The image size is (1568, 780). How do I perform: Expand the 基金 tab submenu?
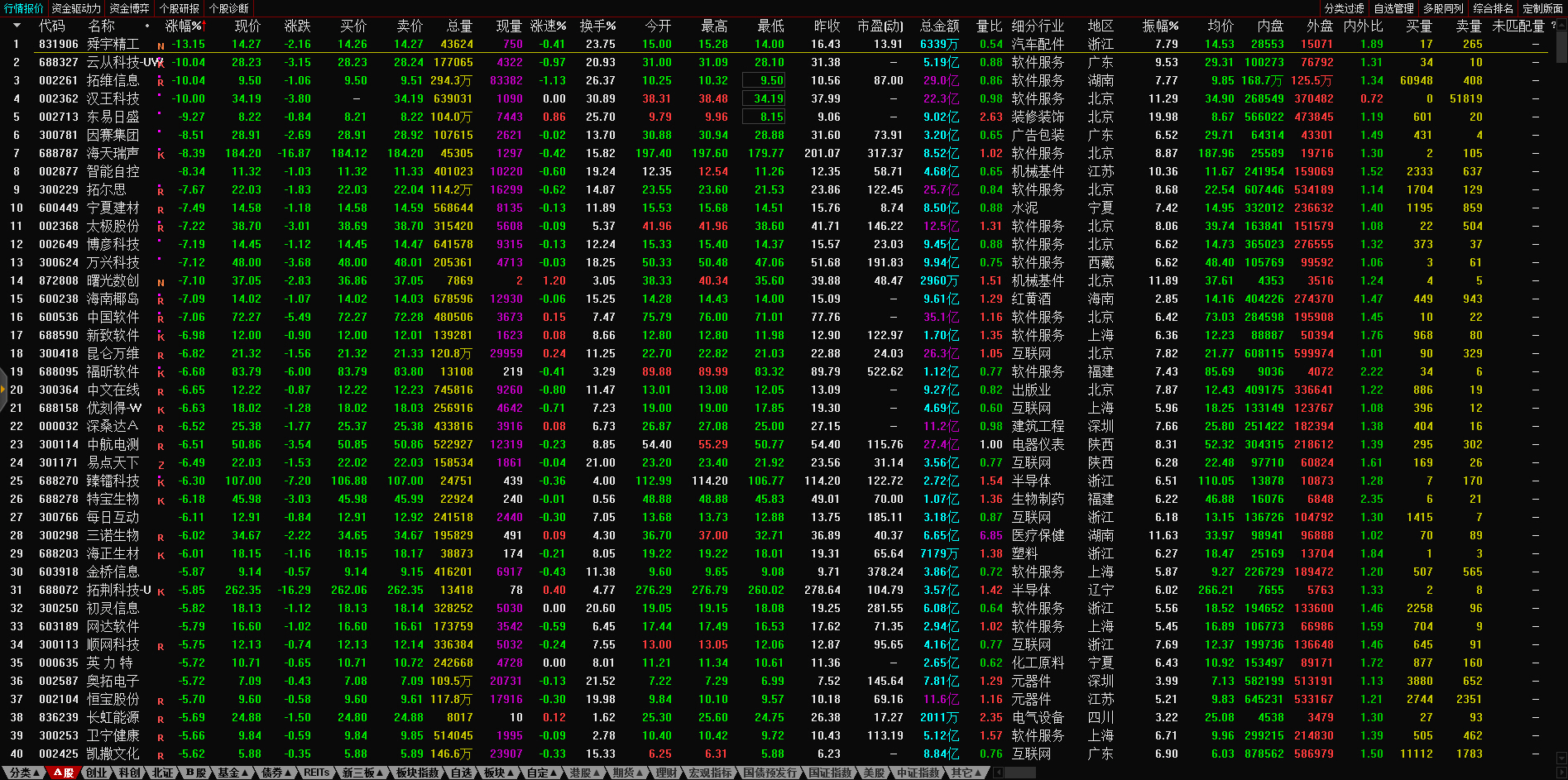(x=233, y=773)
